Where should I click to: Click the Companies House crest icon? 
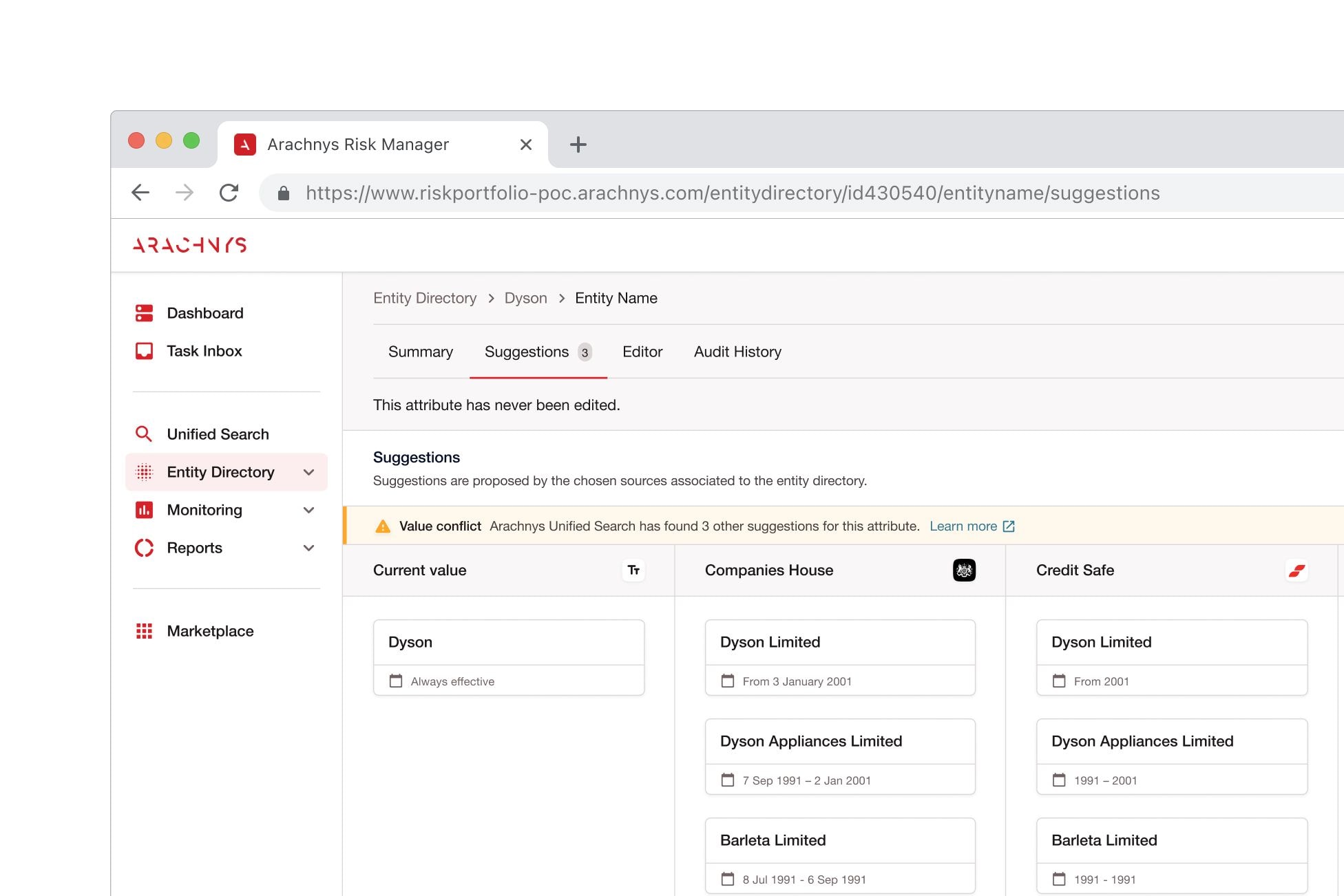click(x=964, y=570)
